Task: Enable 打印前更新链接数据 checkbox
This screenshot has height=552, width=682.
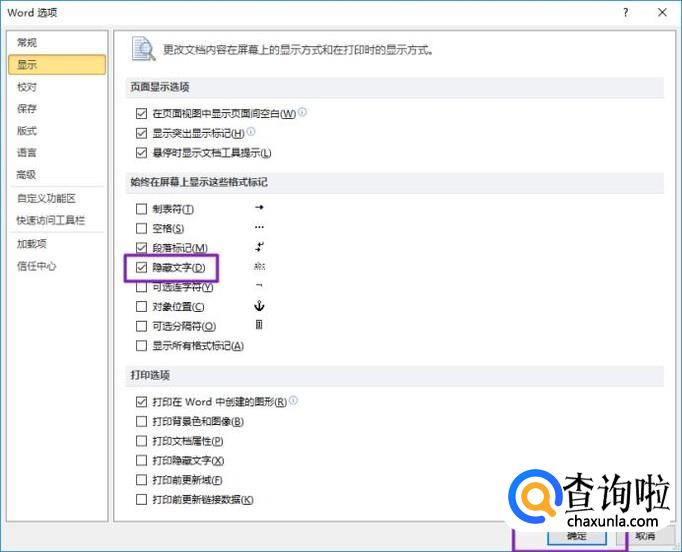Action: [141, 499]
